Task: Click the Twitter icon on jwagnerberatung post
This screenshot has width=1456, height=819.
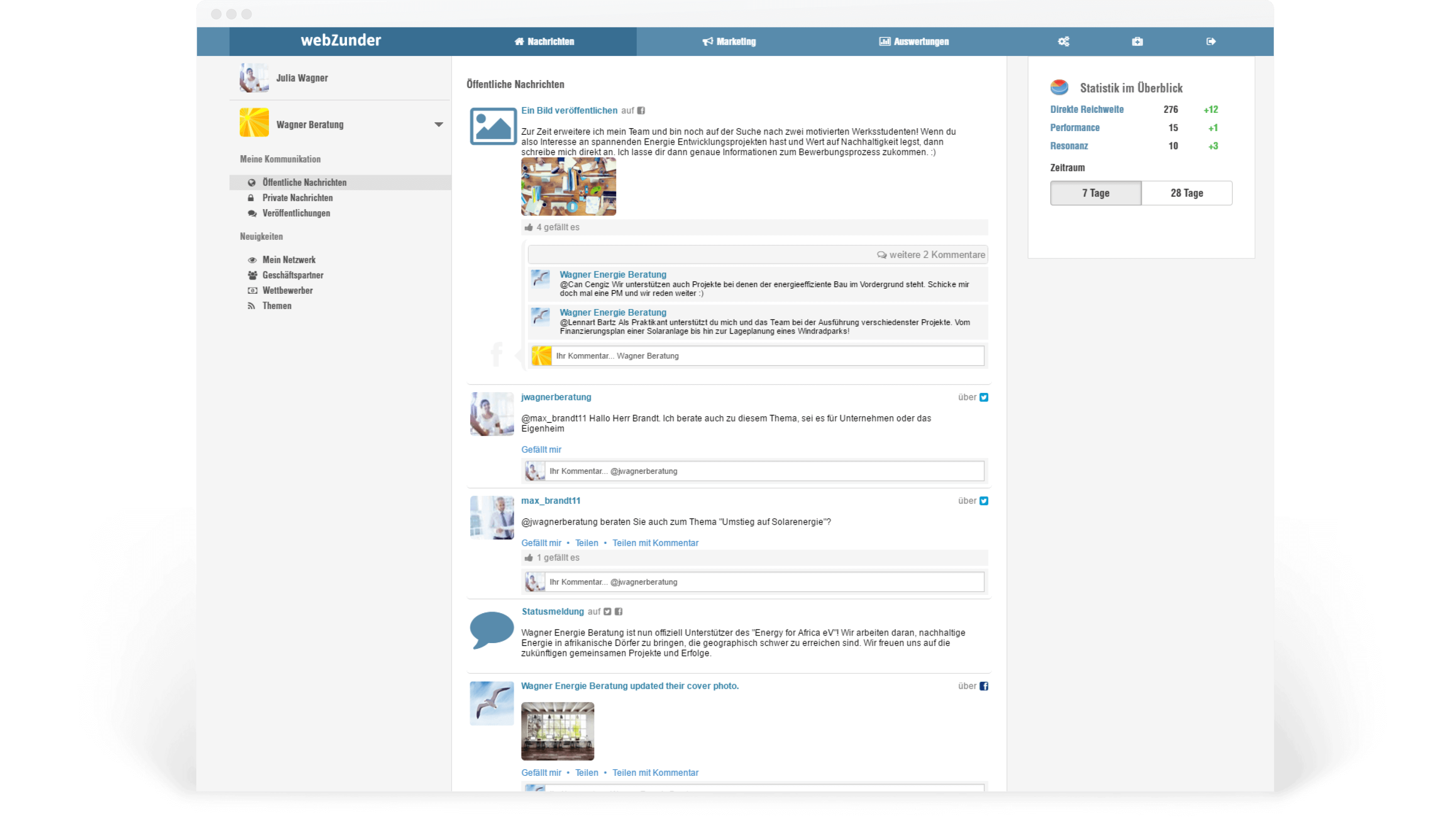Action: pyautogui.click(x=984, y=397)
